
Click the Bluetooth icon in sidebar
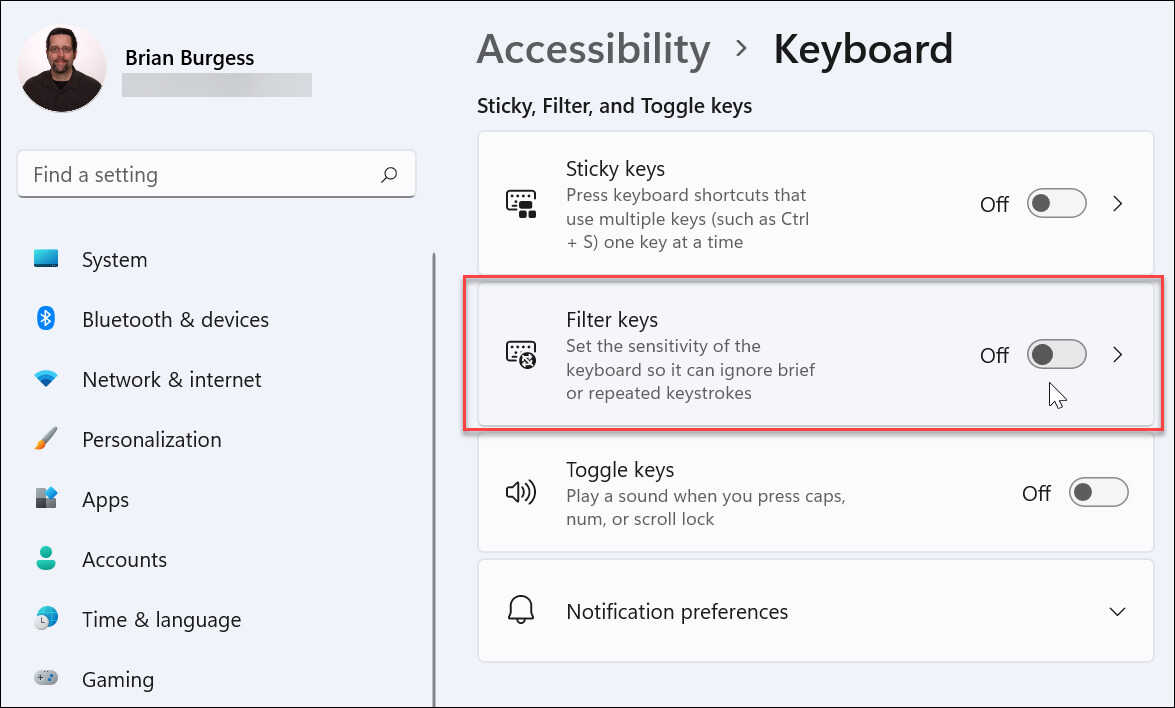(46, 319)
